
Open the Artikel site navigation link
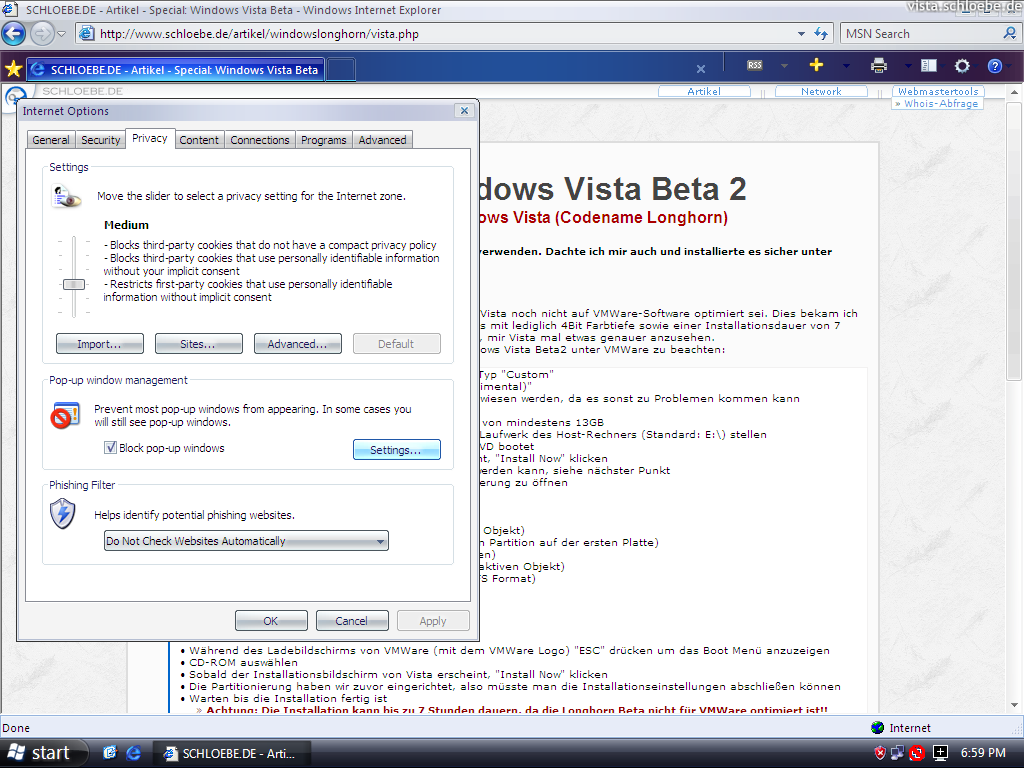click(x=704, y=91)
